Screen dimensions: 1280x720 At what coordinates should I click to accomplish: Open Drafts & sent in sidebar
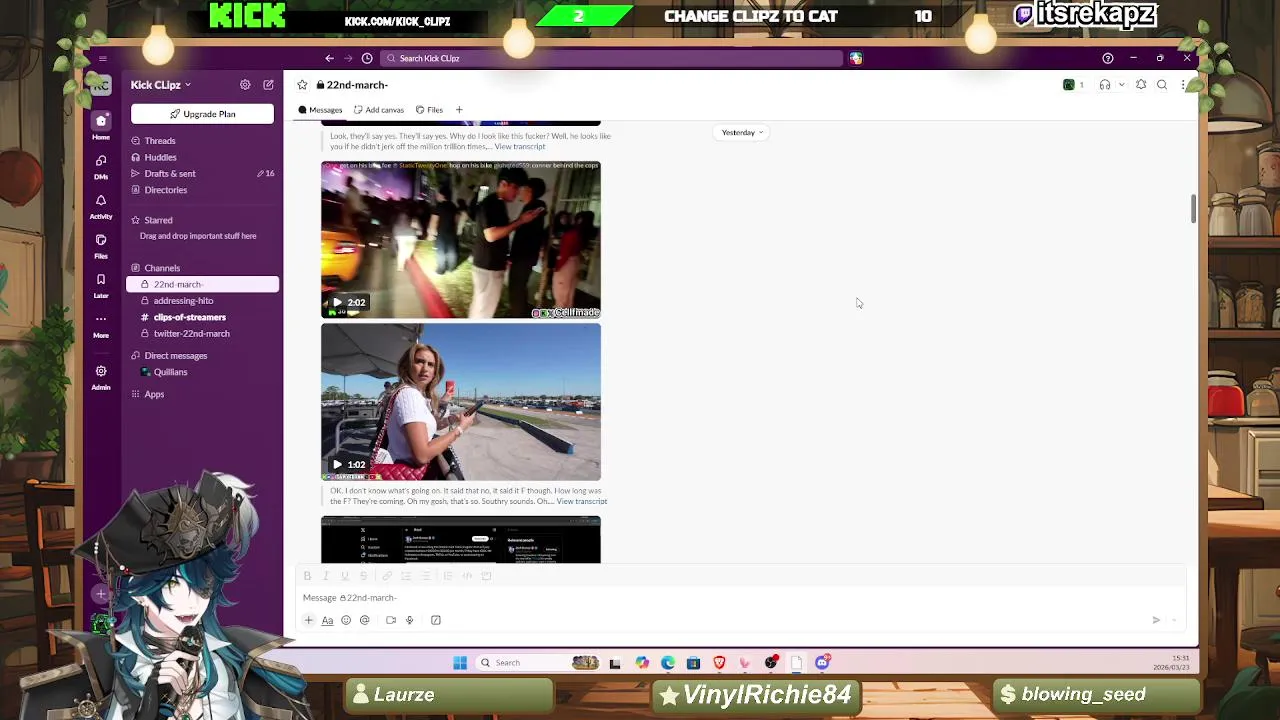click(203, 174)
